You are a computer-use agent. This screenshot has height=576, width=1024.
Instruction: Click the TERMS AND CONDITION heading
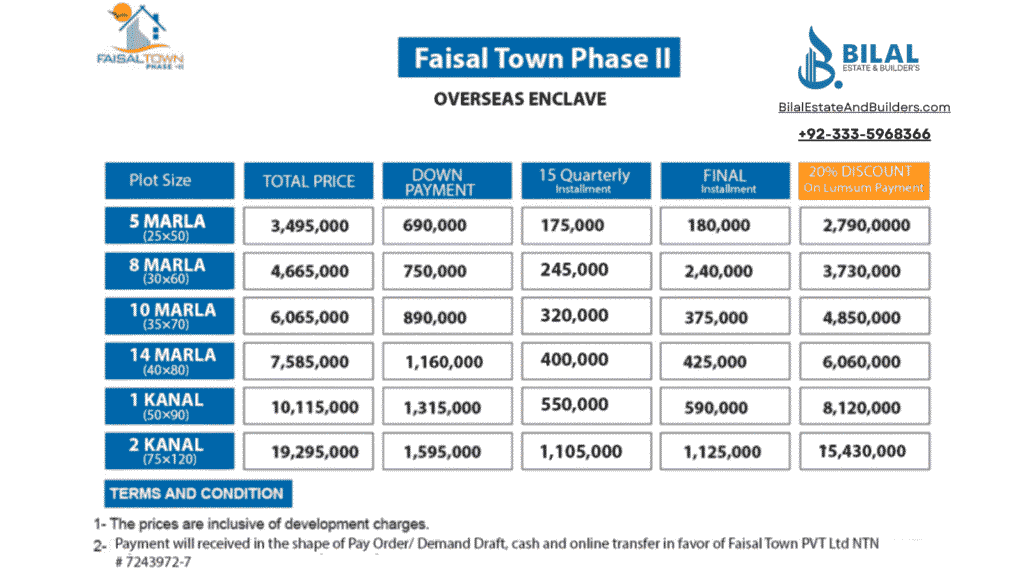pyautogui.click(x=197, y=493)
